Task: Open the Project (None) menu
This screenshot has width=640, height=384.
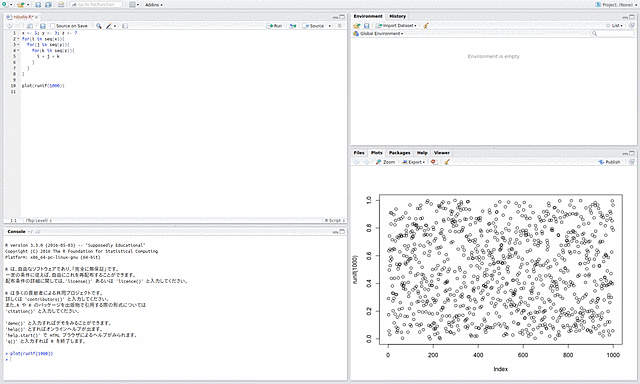Action: pos(616,4)
